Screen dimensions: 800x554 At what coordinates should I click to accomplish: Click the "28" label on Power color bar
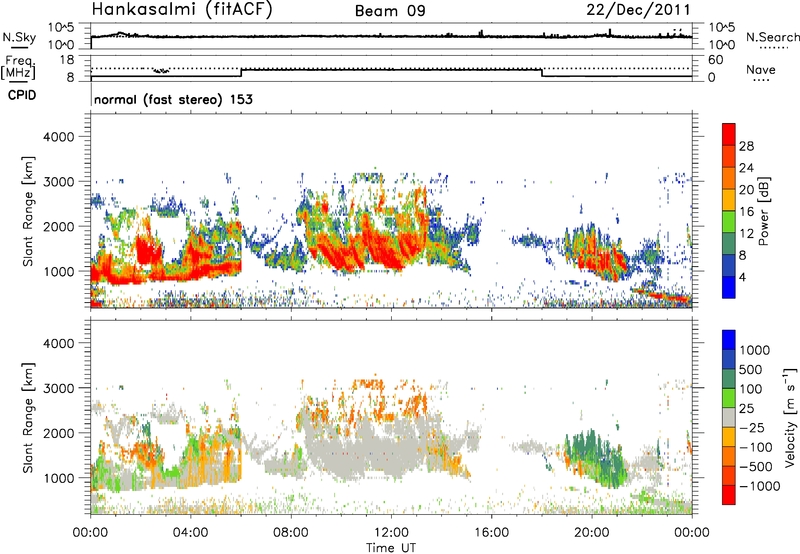[x=746, y=146]
